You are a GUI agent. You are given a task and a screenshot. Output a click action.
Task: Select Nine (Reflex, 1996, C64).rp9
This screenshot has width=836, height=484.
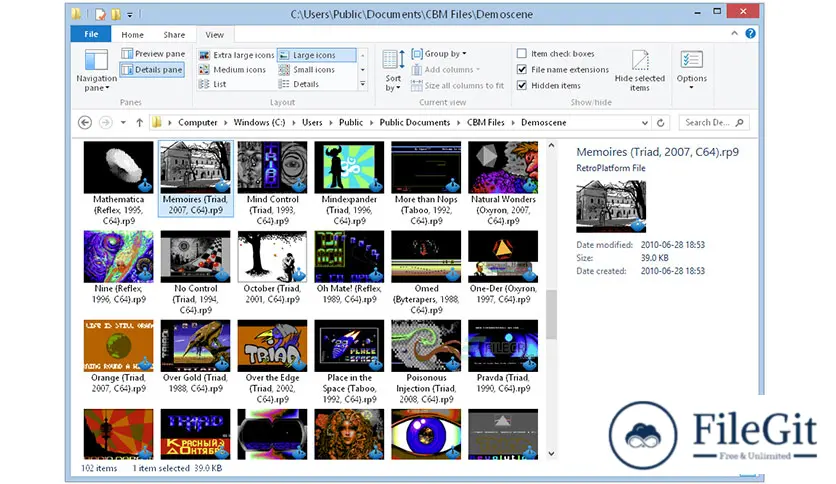(118, 268)
